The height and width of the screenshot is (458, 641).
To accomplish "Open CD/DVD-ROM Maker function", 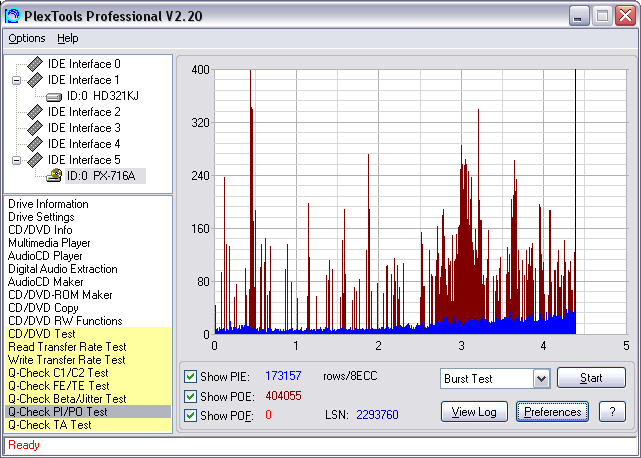I will (x=60, y=295).
